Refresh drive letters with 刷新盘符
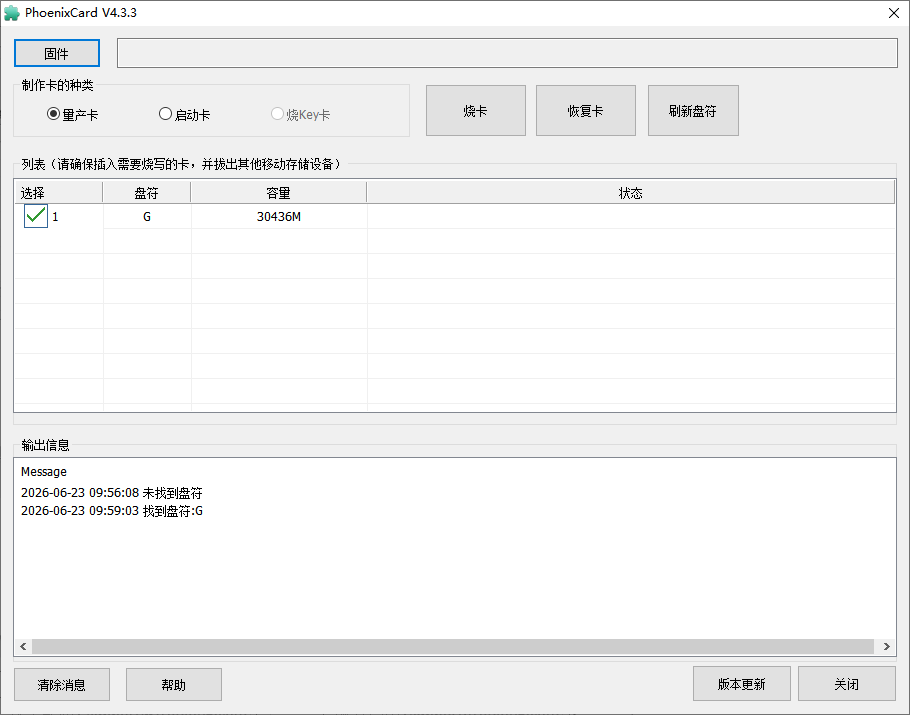The height and width of the screenshot is (715, 910). coord(693,111)
